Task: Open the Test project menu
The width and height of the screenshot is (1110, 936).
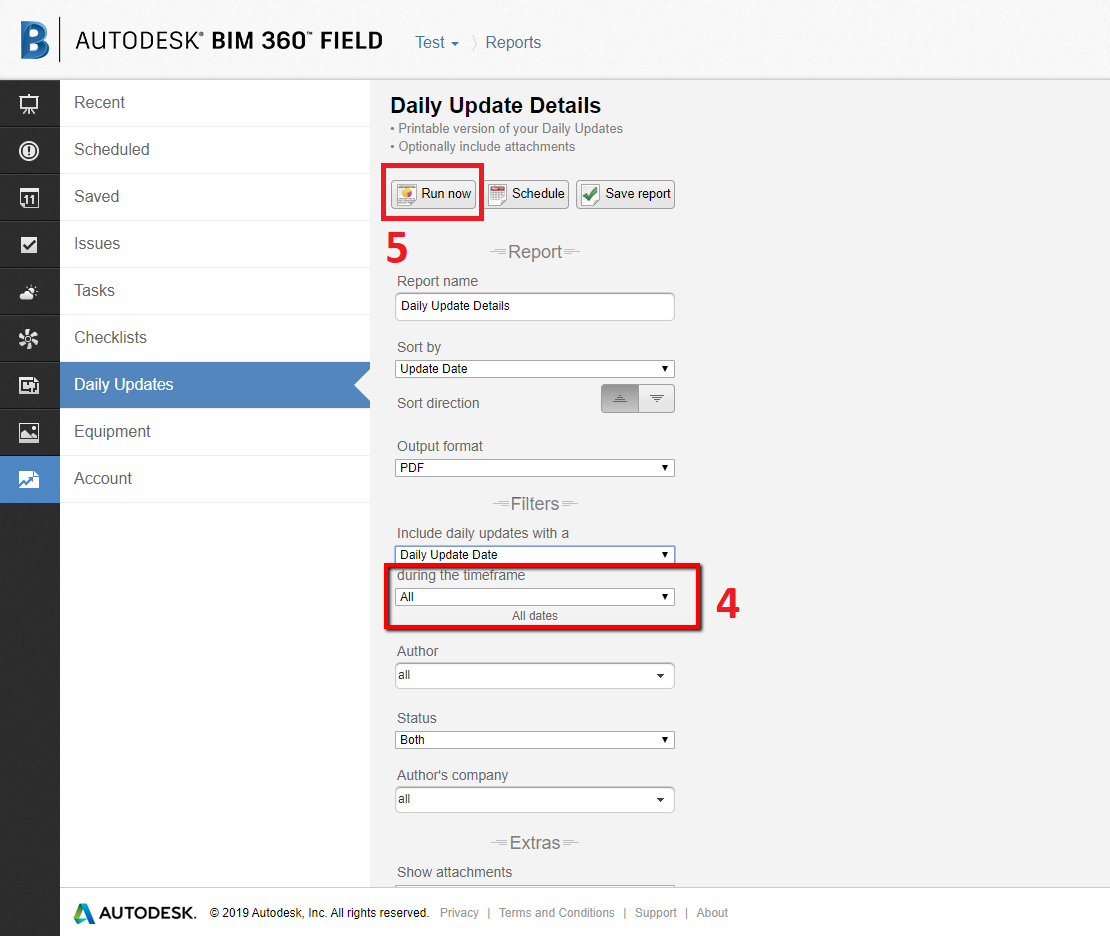Action: [436, 42]
